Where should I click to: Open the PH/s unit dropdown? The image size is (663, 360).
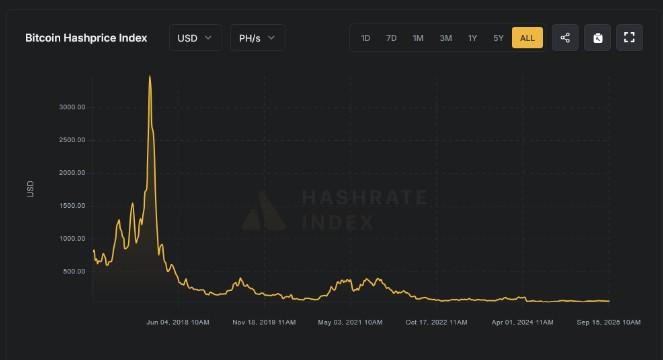(257, 38)
